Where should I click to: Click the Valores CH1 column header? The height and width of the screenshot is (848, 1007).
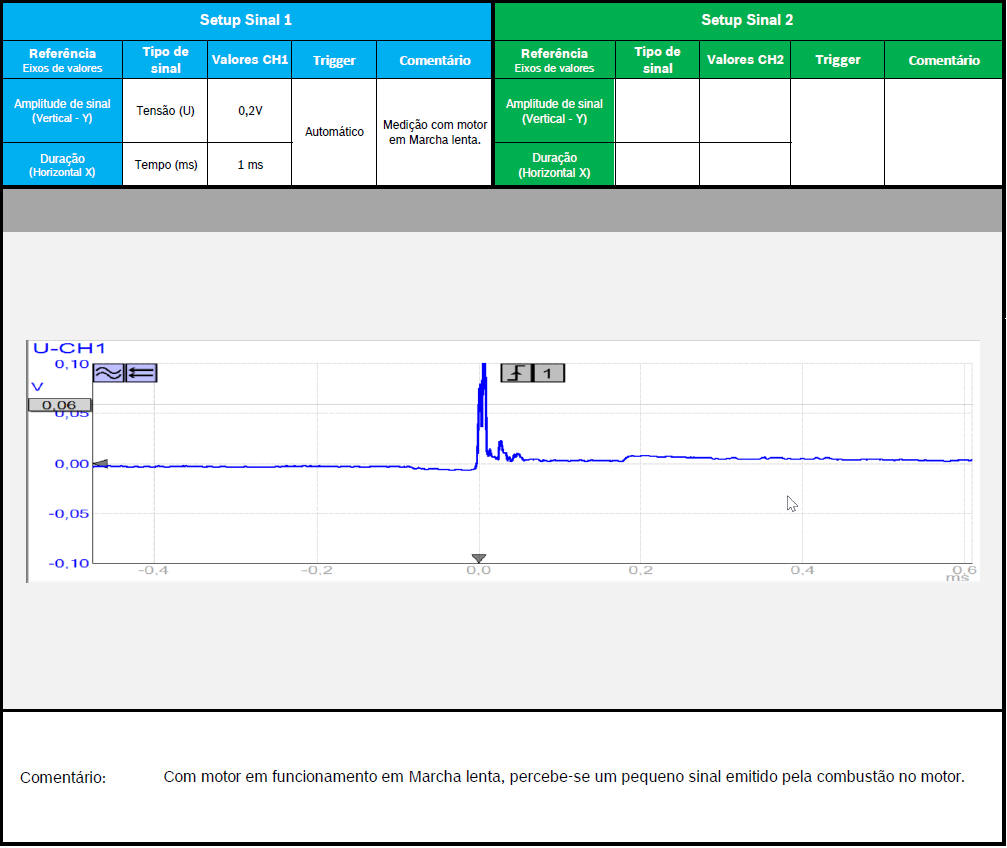point(249,60)
